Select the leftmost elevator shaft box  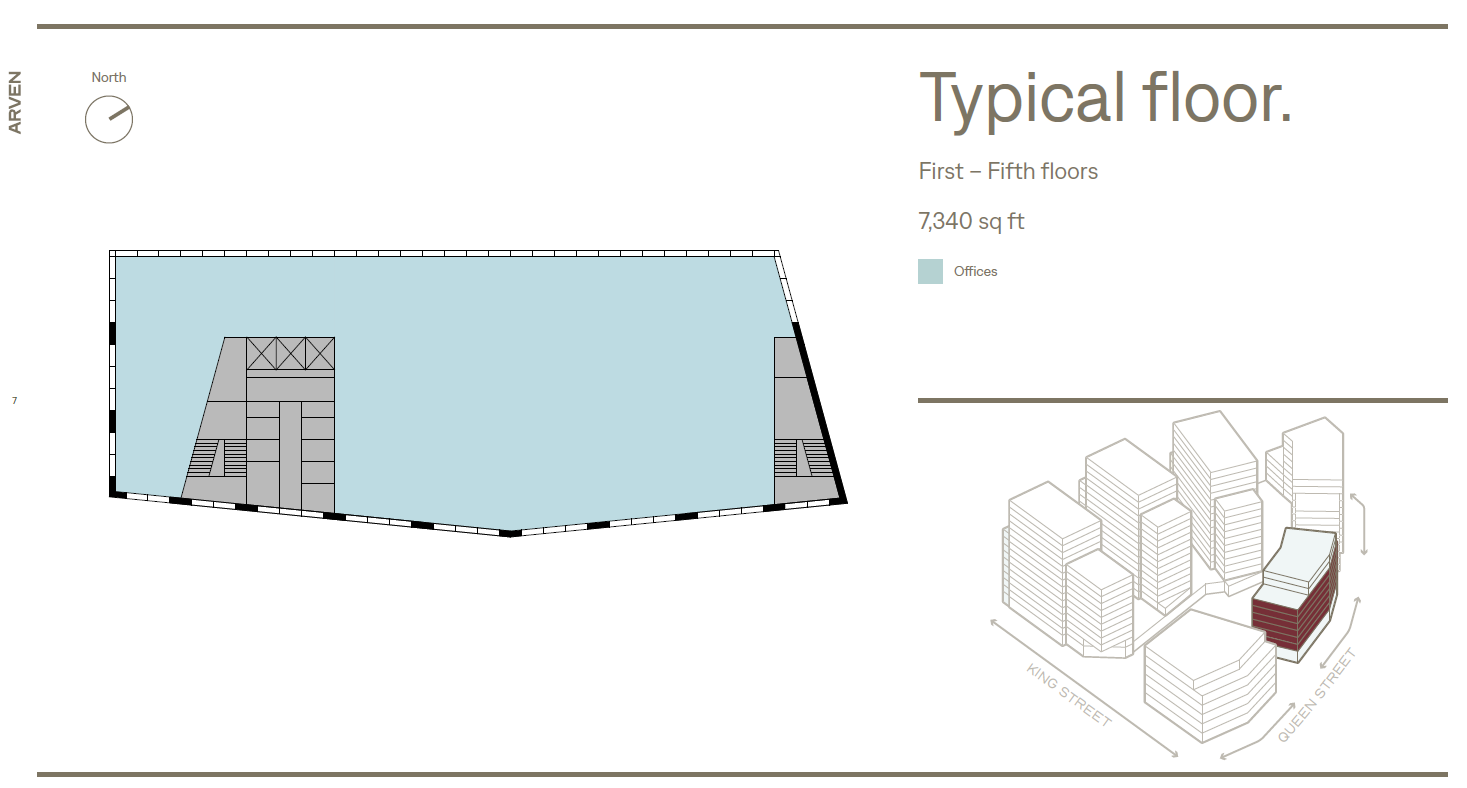point(261,353)
